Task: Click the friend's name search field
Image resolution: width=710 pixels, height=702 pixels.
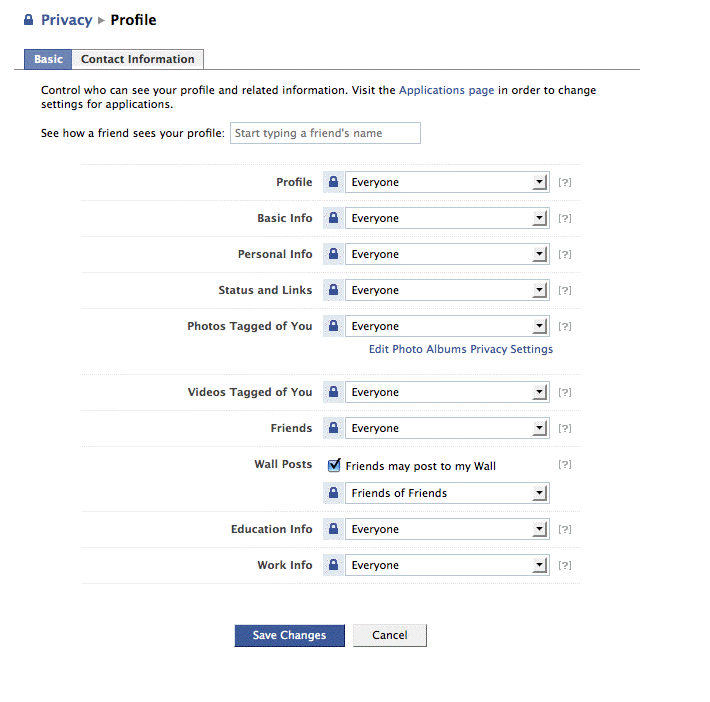Action: [325, 134]
